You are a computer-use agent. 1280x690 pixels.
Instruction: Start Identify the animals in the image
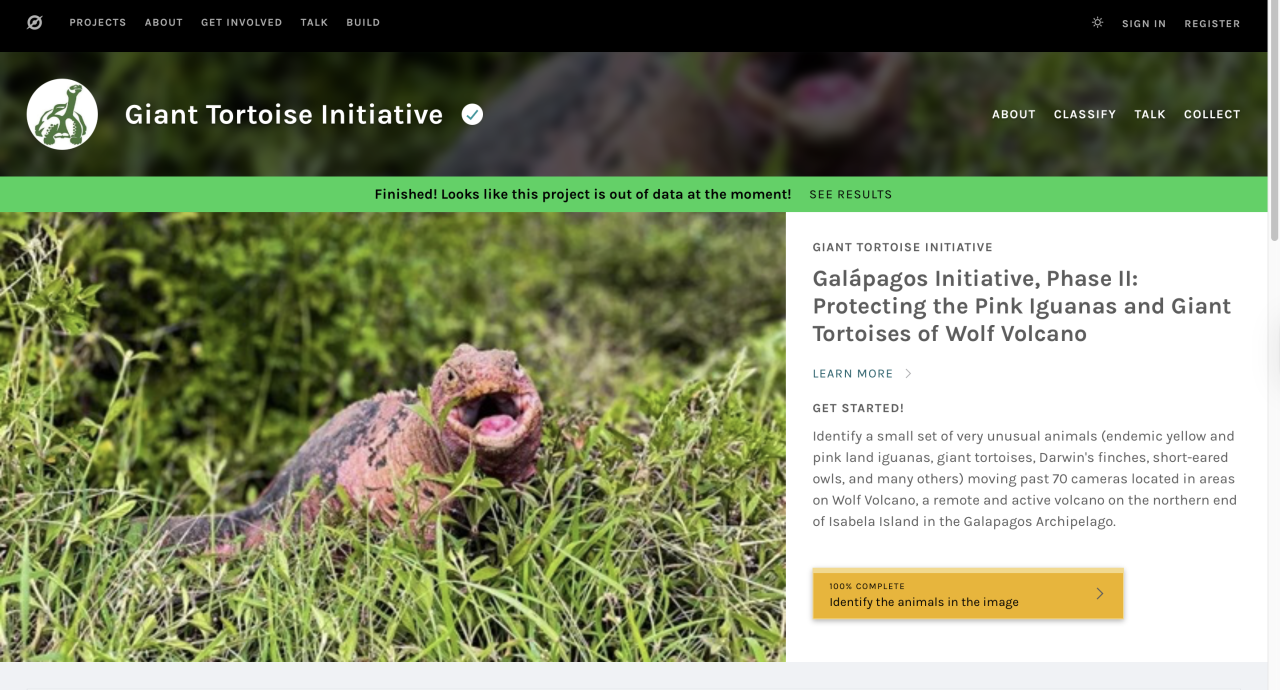coord(968,594)
